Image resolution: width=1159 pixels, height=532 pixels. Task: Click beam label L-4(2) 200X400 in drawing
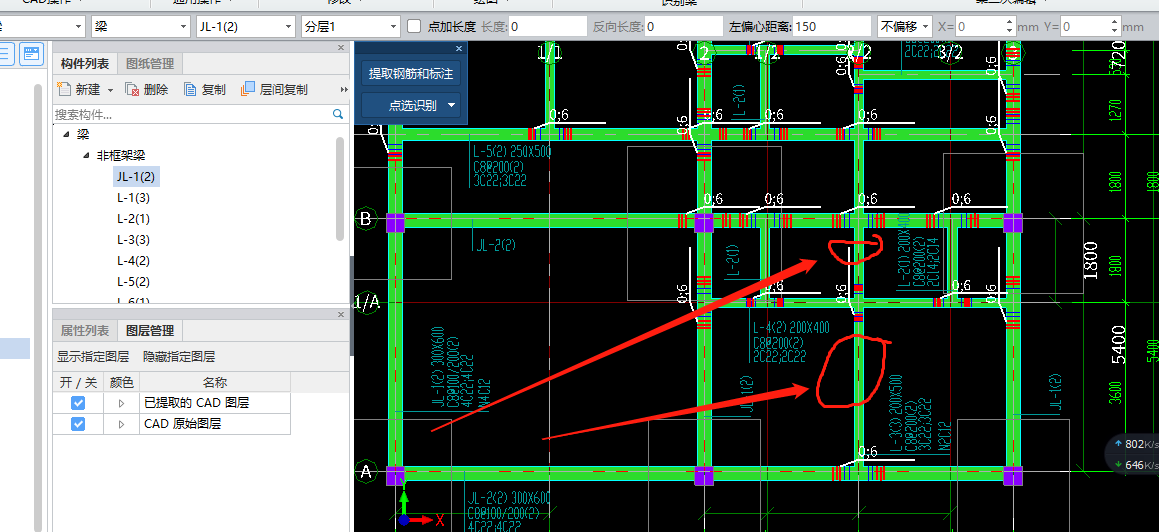coord(790,328)
